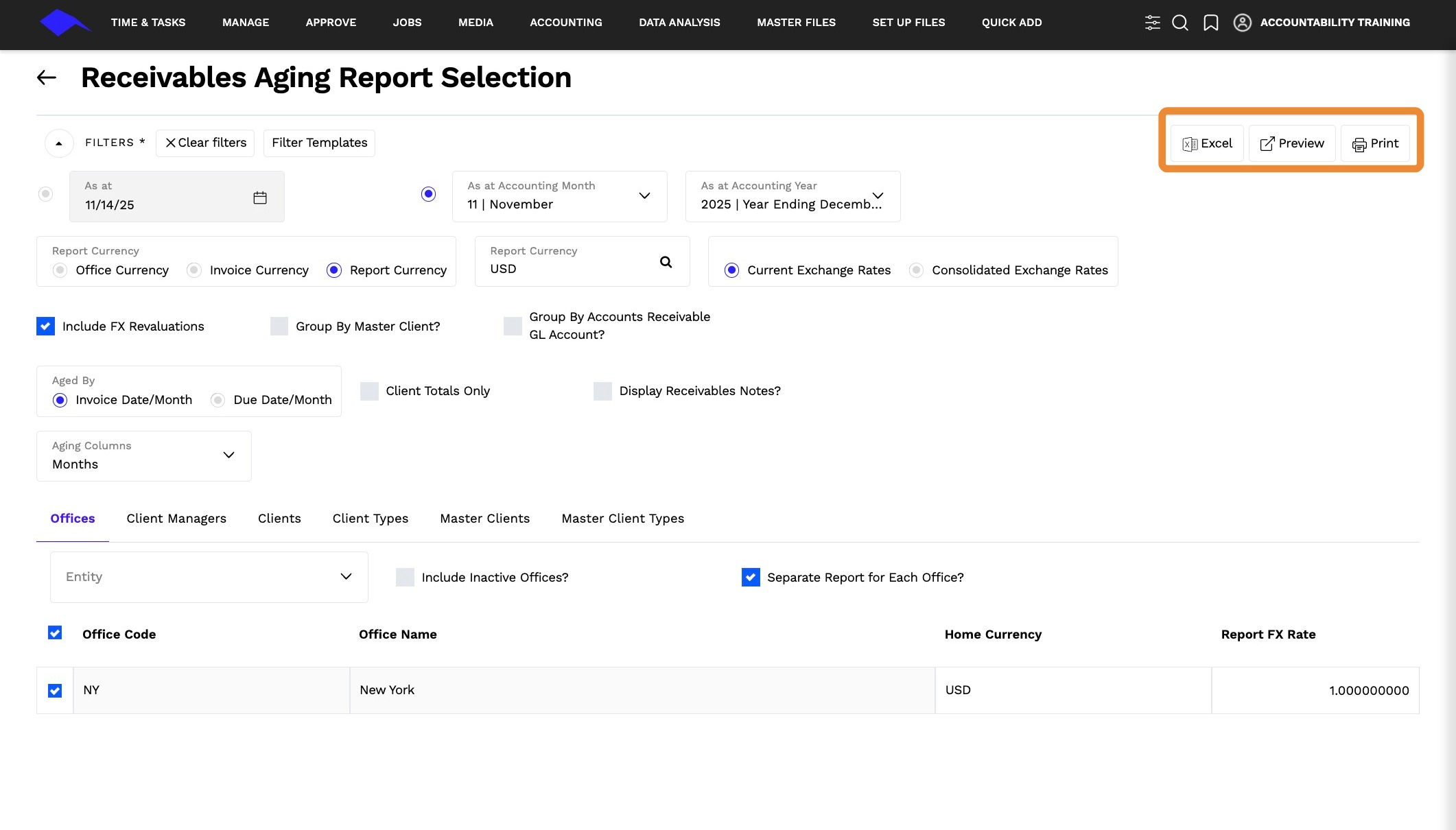
Task: Open calendar picker in As at field
Action: tap(259, 198)
